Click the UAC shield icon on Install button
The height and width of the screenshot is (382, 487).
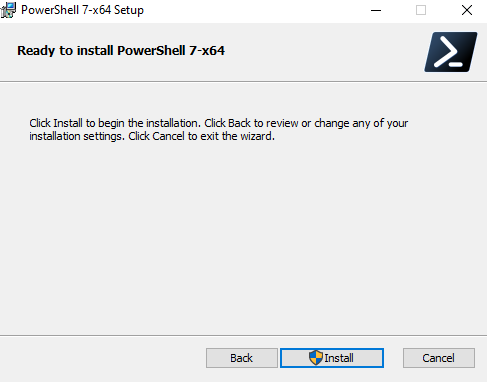315,358
